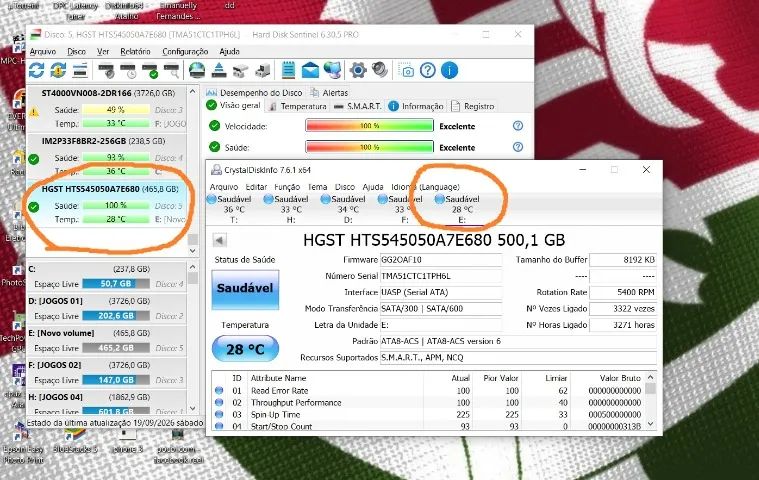Click the 28 °C temperature button
The width and height of the screenshot is (759, 480).
pos(245,348)
